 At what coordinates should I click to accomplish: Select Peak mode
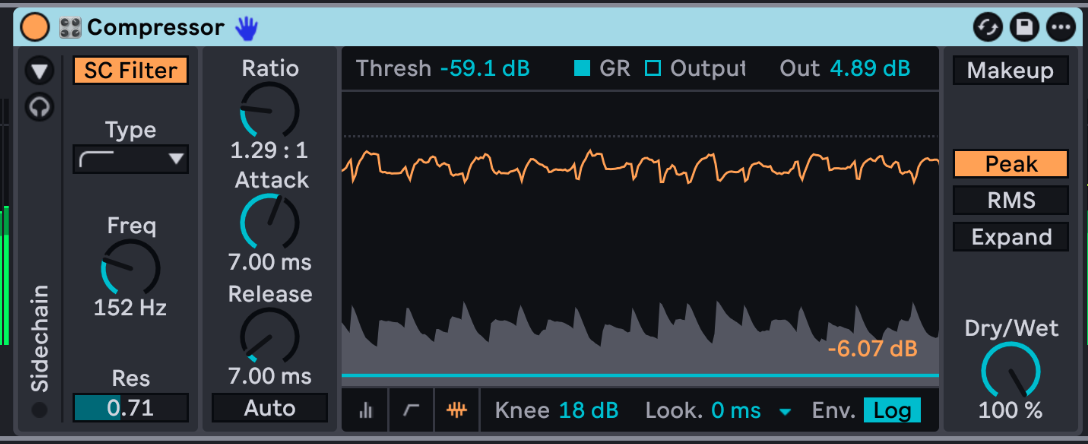pos(1010,164)
